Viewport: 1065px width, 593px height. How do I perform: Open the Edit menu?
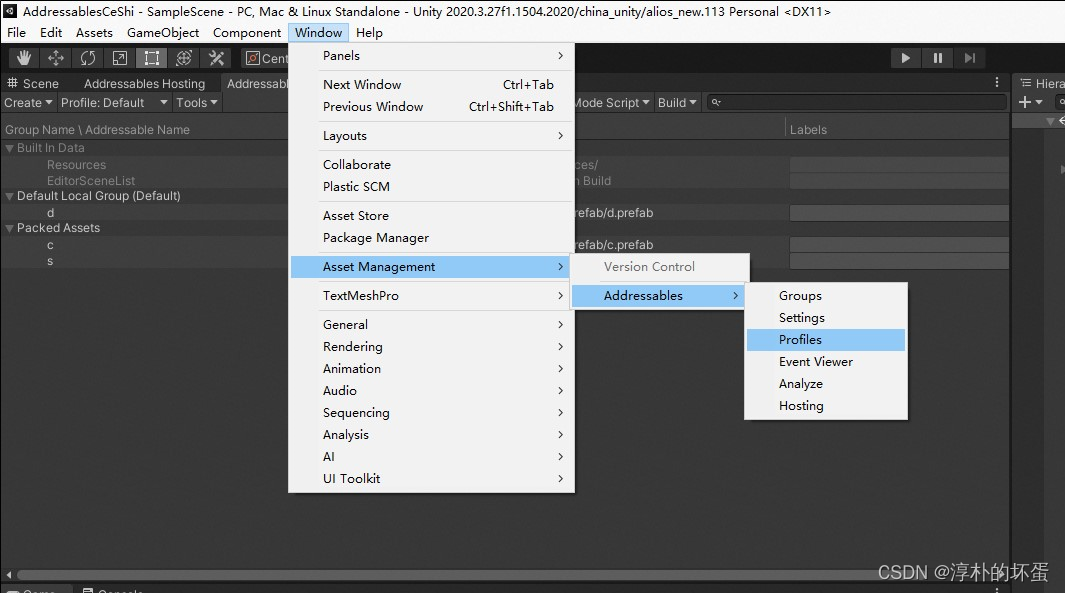(x=51, y=33)
